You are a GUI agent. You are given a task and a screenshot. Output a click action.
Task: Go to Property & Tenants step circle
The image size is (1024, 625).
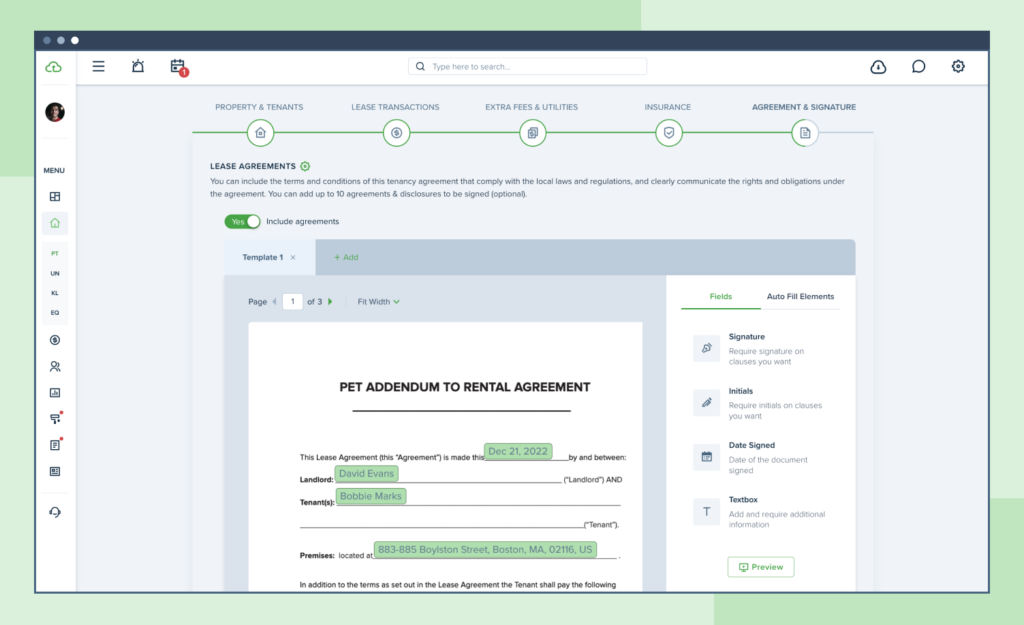pyautogui.click(x=261, y=133)
